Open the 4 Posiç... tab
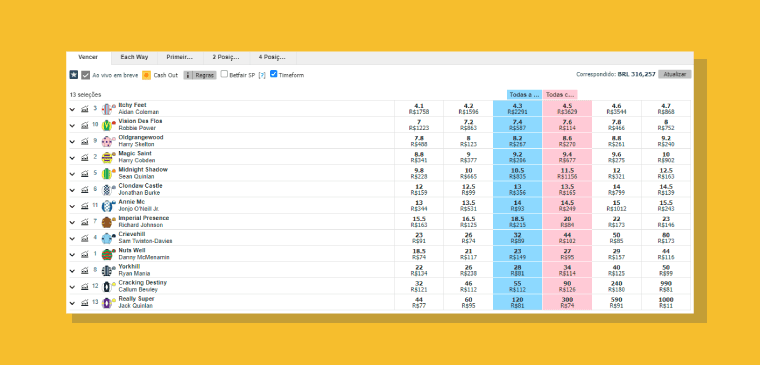760x365 pixels. (x=273, y=58)
